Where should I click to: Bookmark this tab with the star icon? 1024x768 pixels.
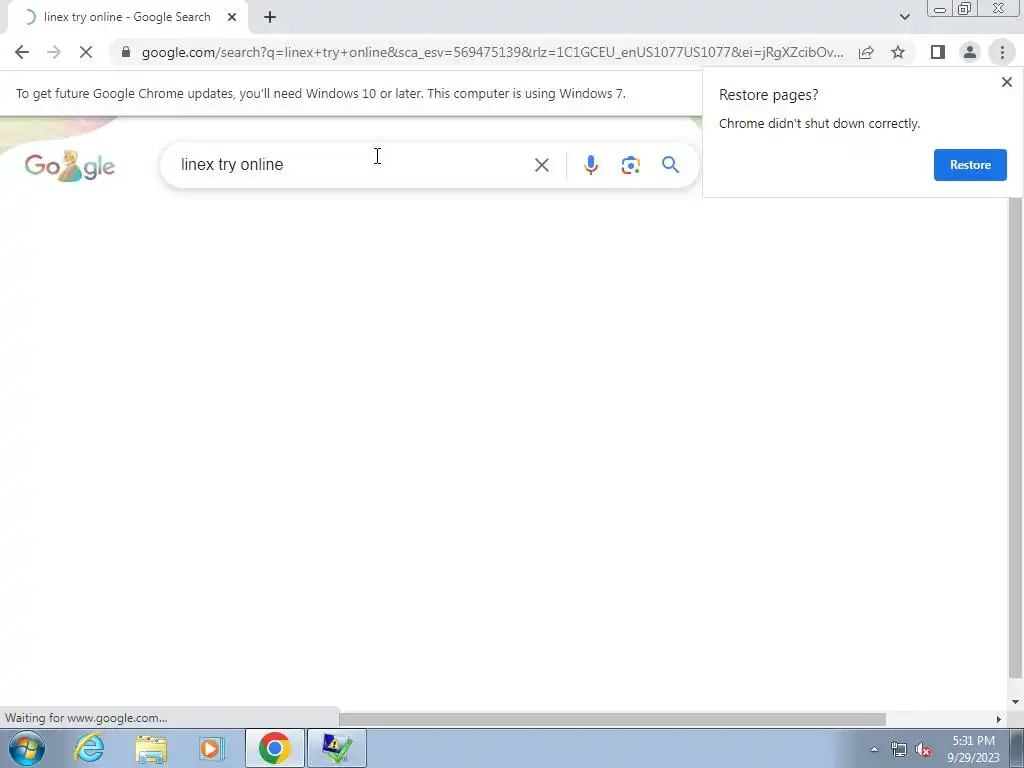(898, 52)
